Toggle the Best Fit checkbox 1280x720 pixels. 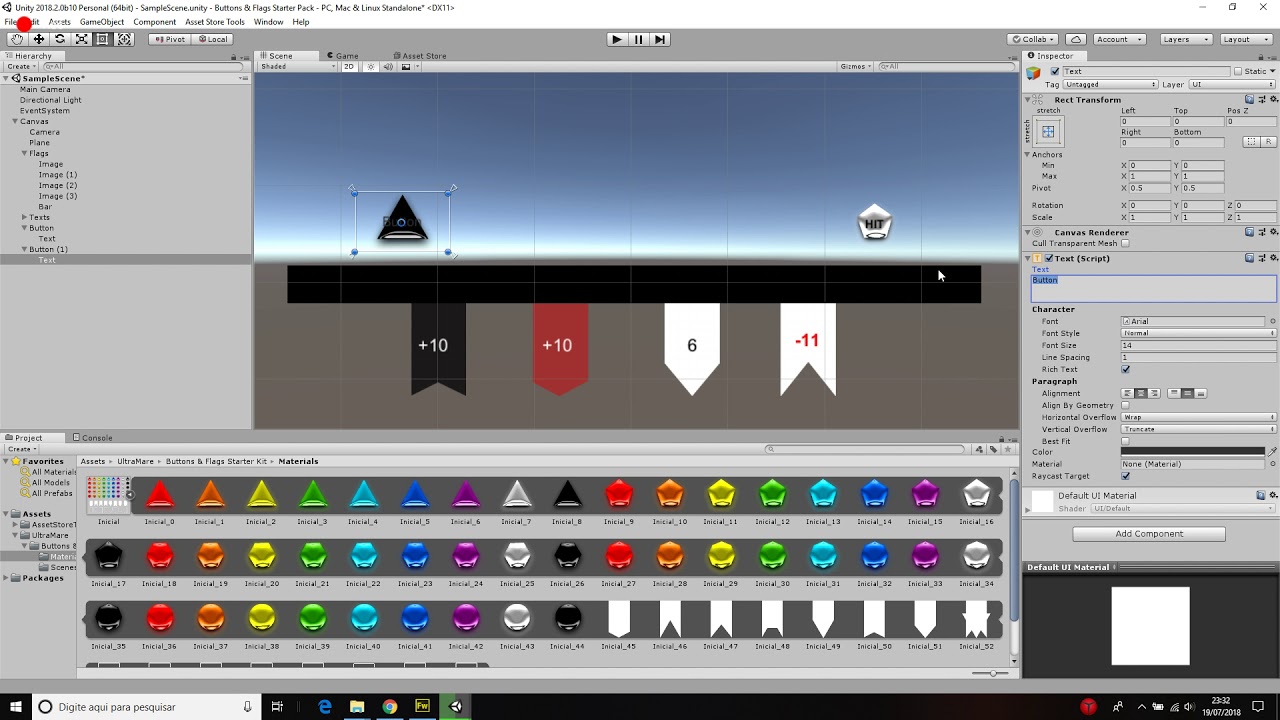(1125, 441)
